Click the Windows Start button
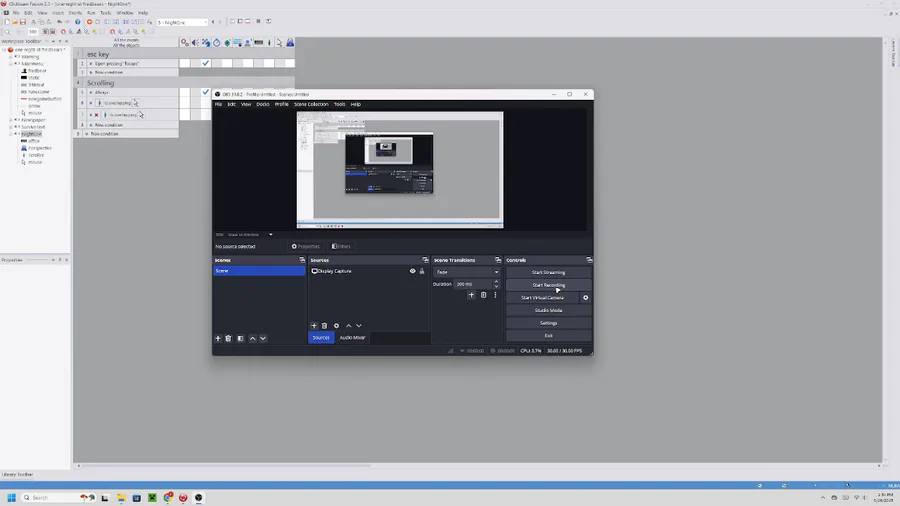900x506 pixels. click(x=11, y=497)
